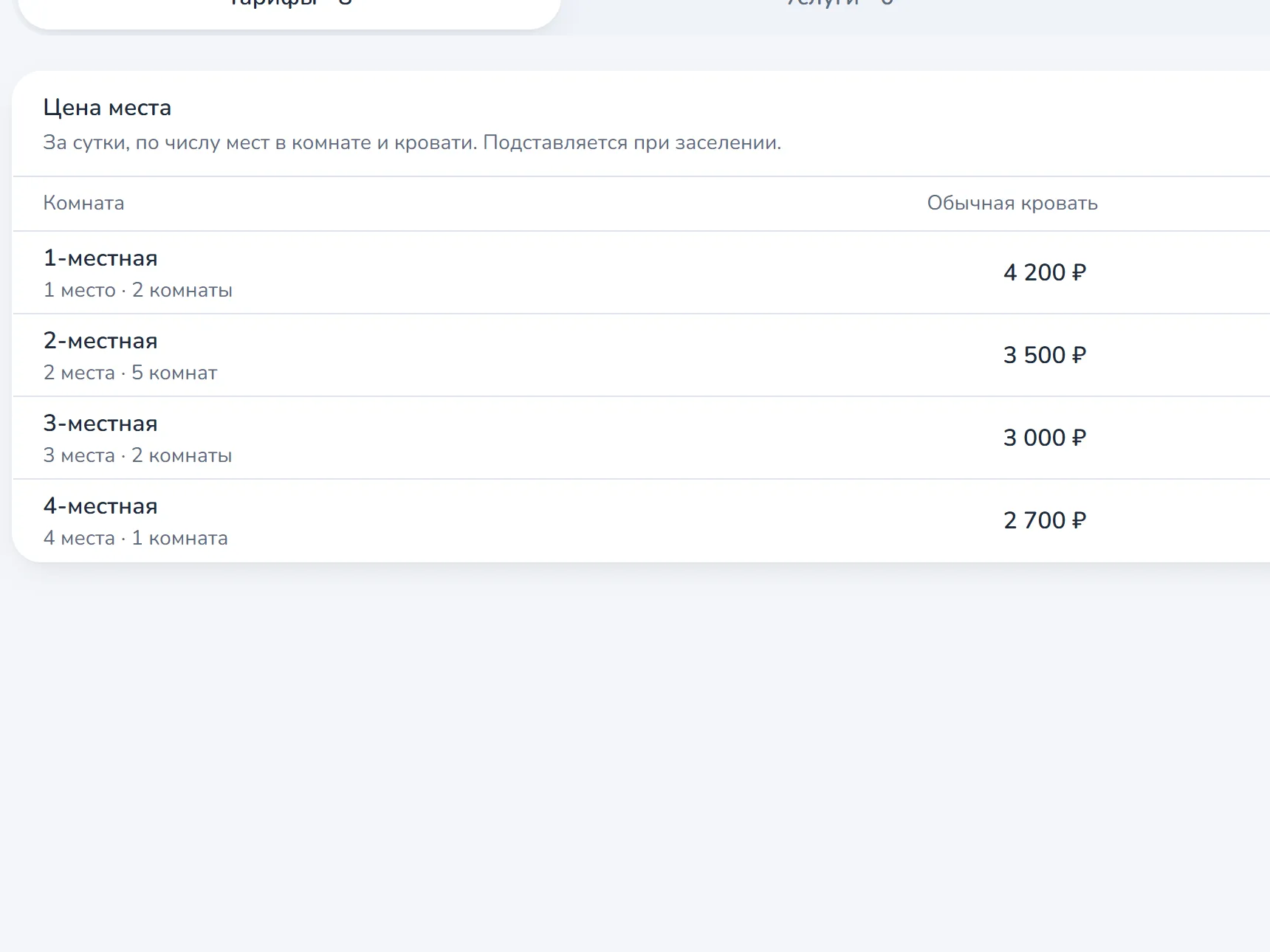This screenshot has width=1270, height=952.
Task: Edit the 3 500 ₽ price
Action: click(x=1045, y=355)
